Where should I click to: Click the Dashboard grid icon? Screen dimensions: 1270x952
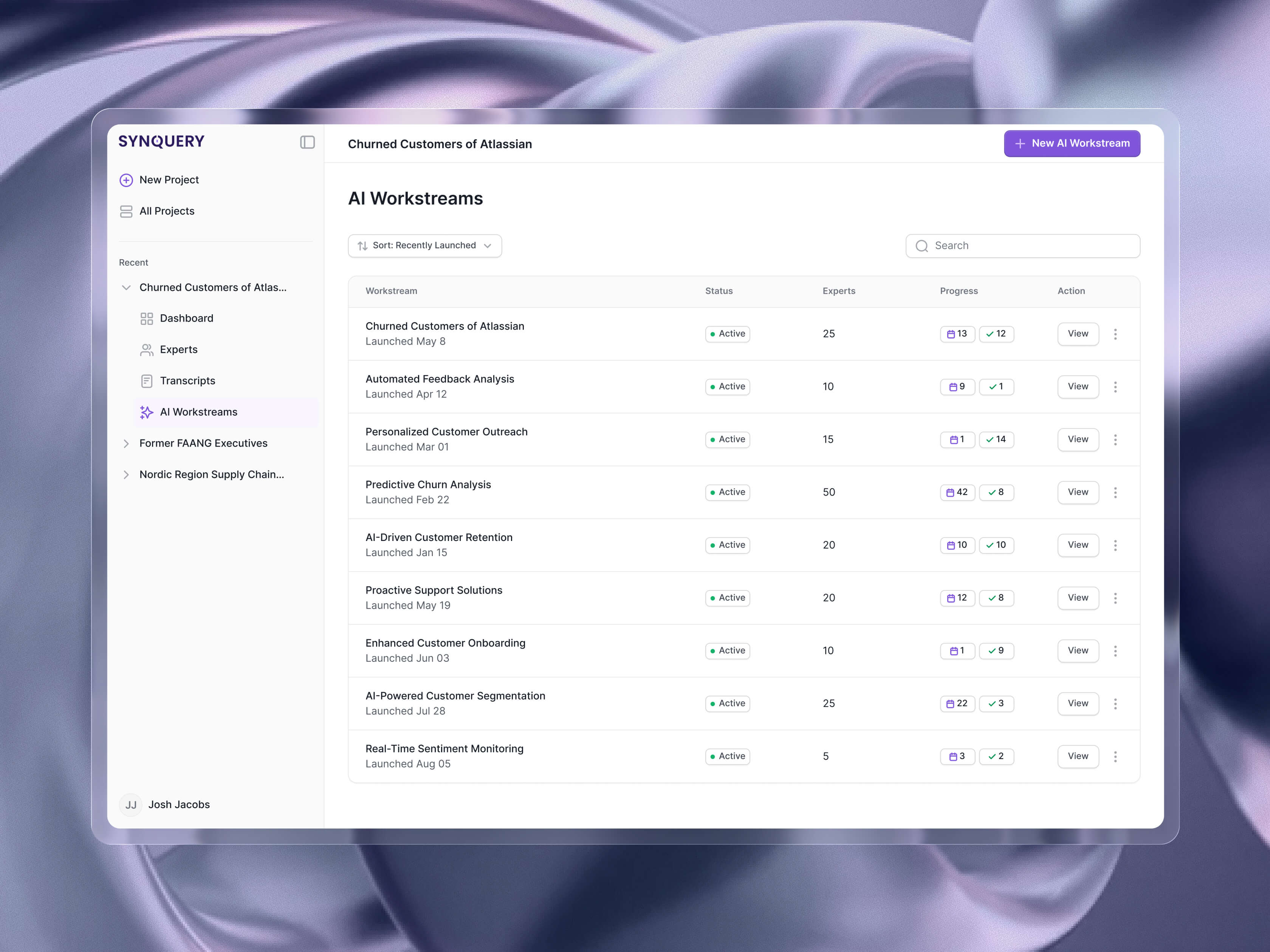[147, 318]
